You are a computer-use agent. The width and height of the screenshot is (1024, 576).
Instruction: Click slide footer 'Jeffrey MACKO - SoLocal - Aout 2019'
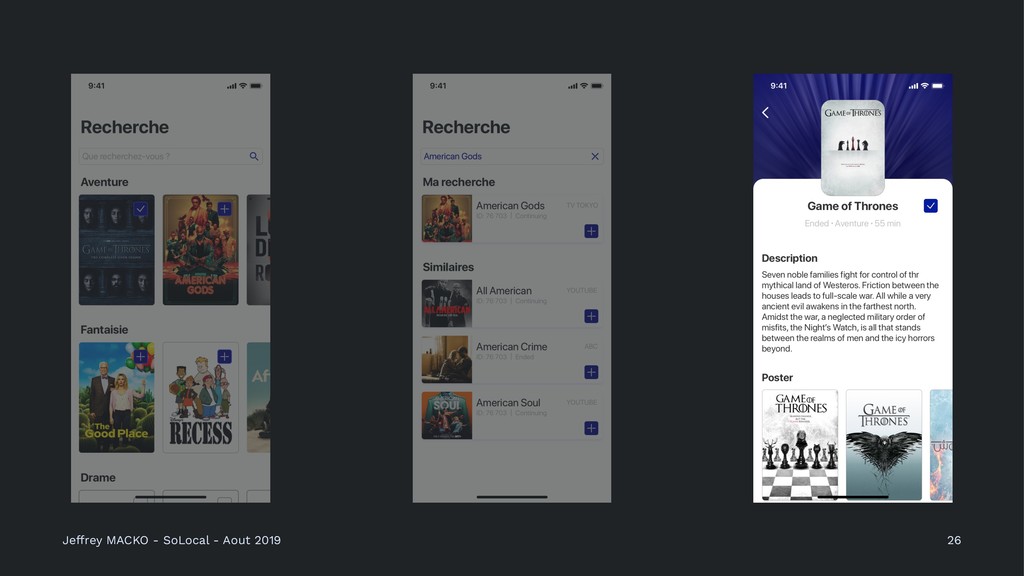point(172,540)
